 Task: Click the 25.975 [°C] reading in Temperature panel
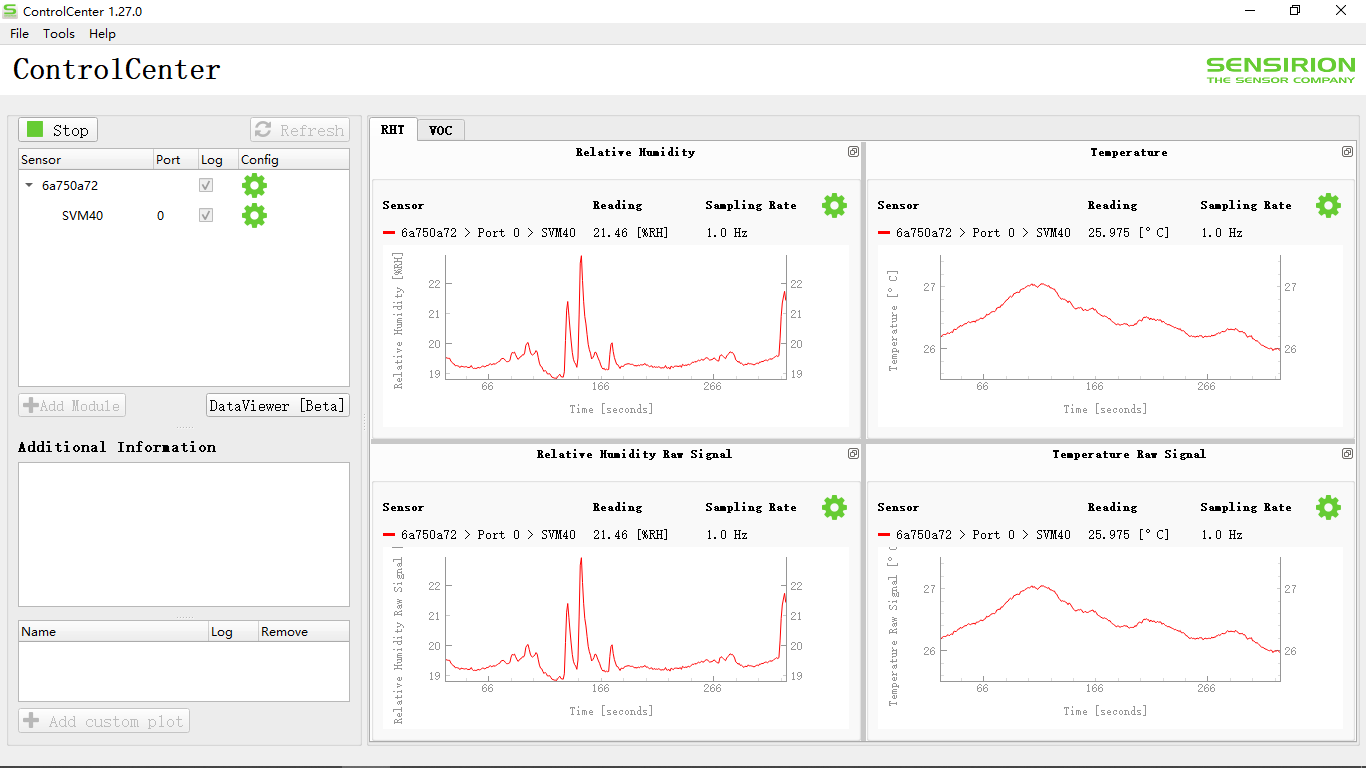[x=1129, y=233]
